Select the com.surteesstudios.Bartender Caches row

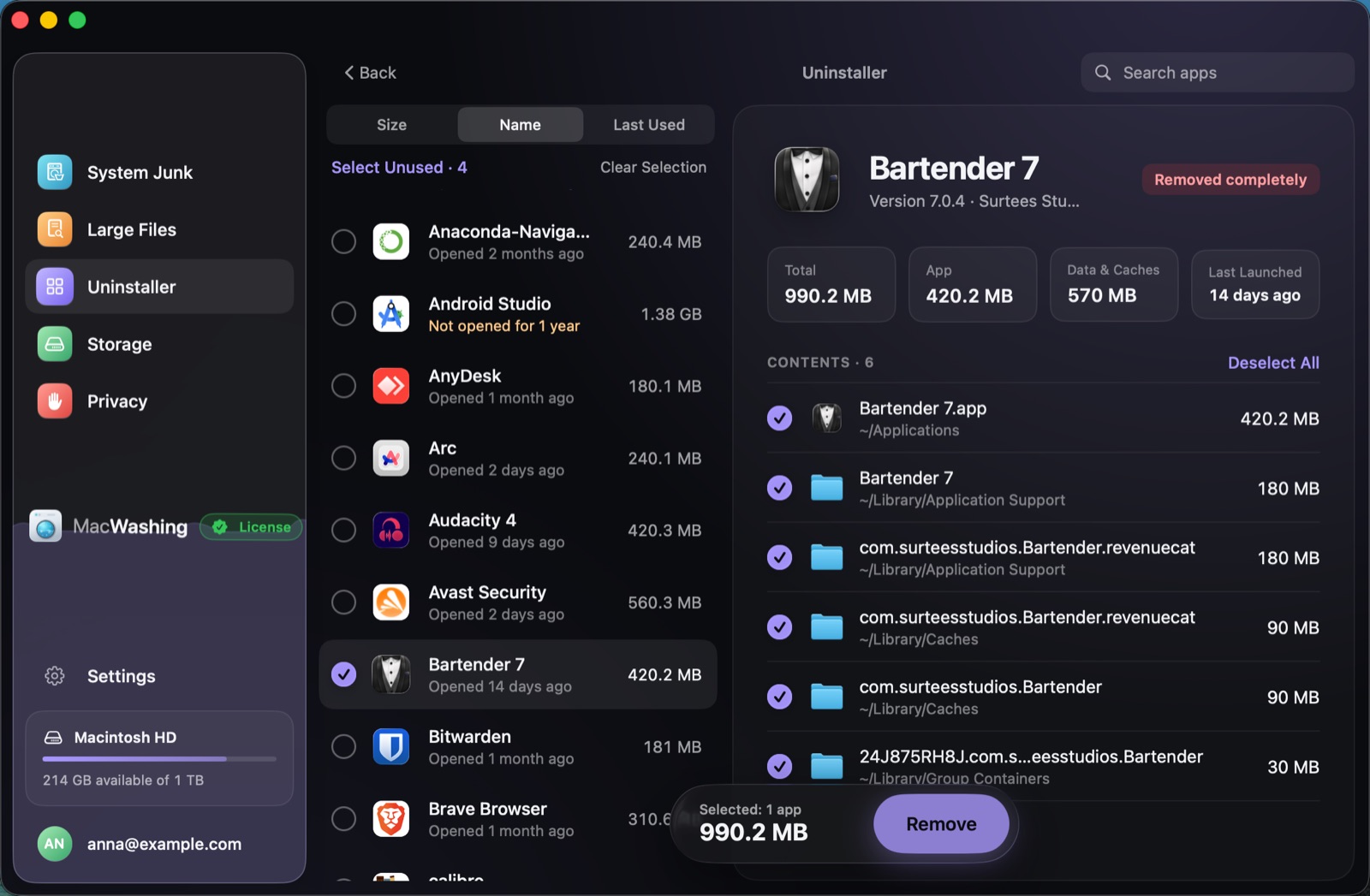coord(1043,697)
